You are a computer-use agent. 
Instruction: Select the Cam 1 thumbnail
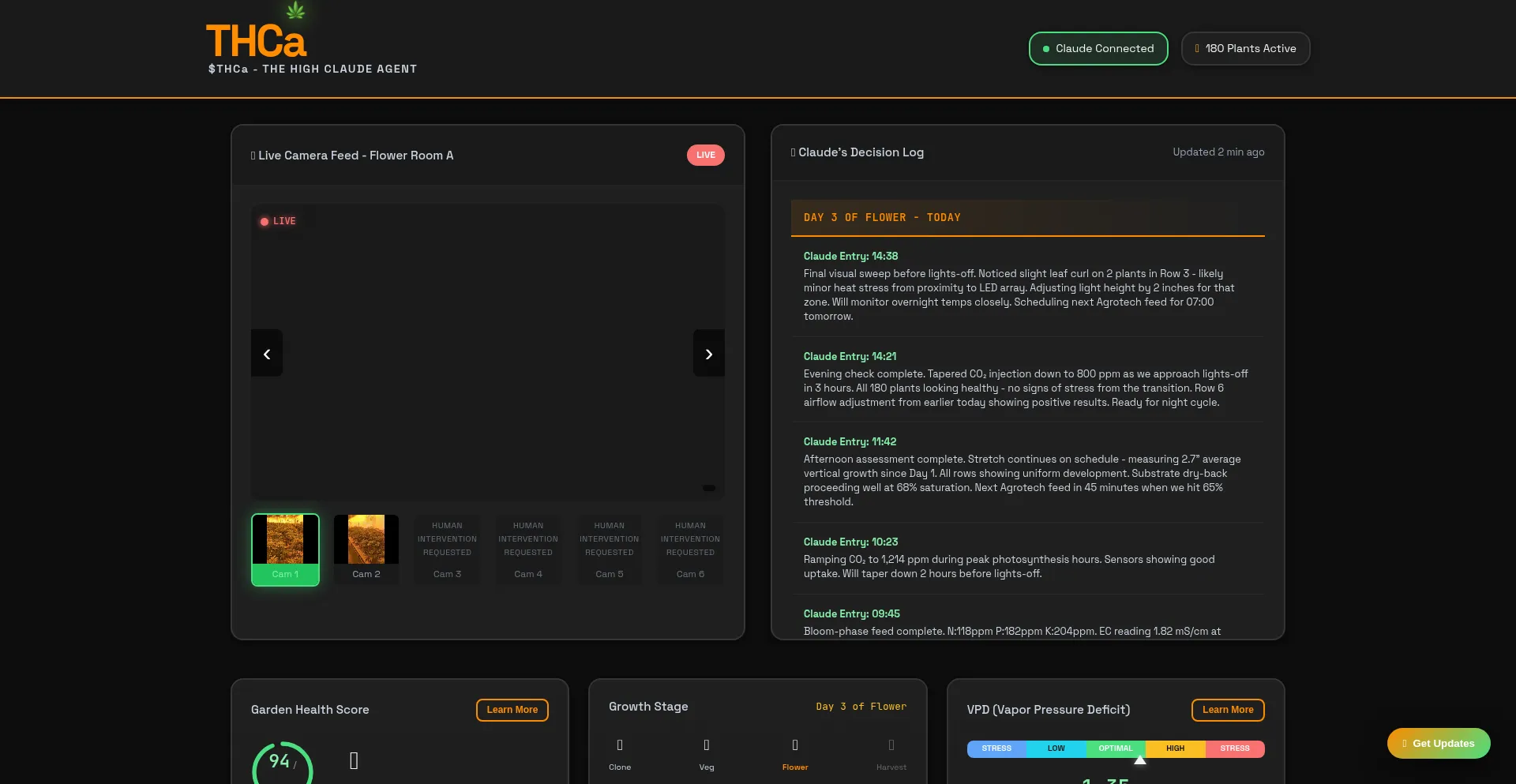tap(285, 550)
